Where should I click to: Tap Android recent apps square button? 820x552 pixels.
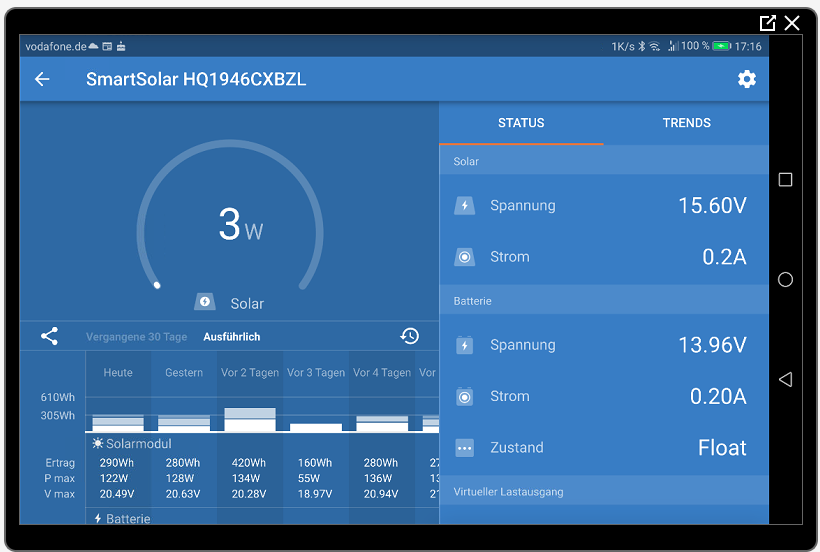click(785, 180)
